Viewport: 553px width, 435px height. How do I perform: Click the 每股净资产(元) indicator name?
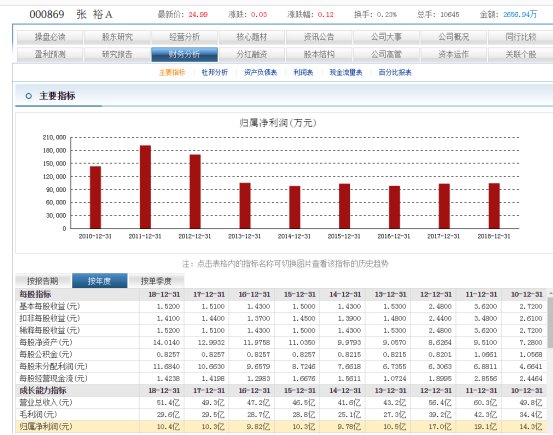coord(46,342)
